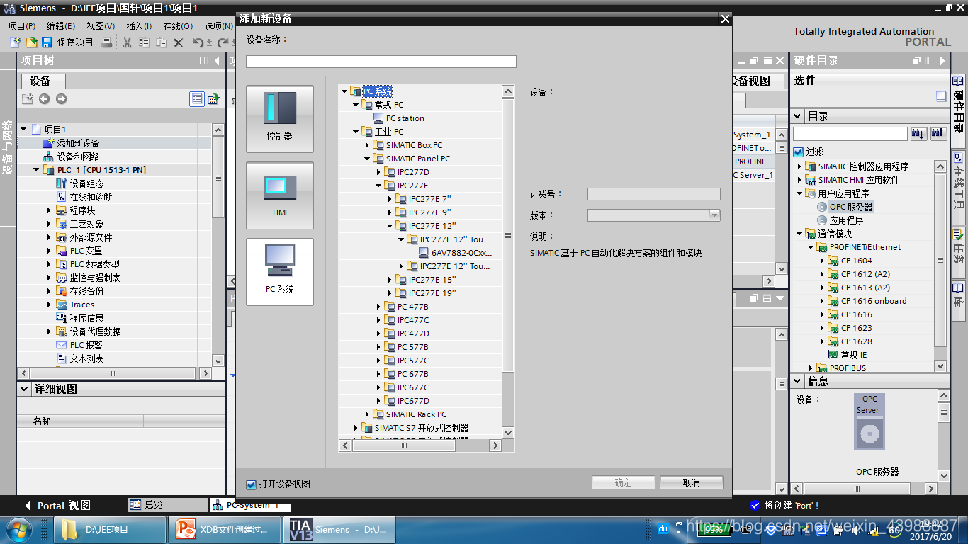
Task: Toggle the Filter checkbox in hardware catalog
Action: (798, 152)
